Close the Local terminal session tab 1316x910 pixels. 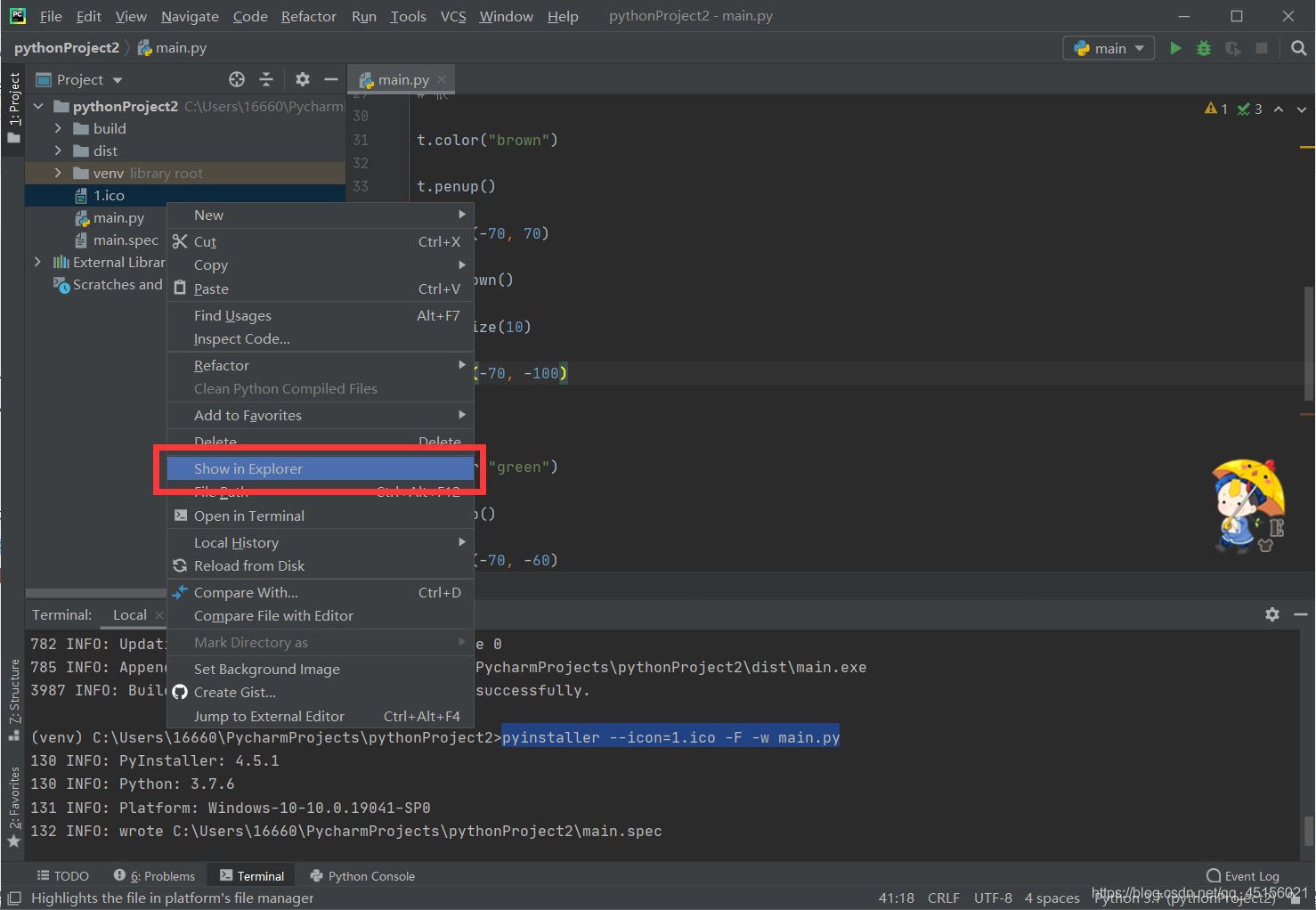coord(159,615)
